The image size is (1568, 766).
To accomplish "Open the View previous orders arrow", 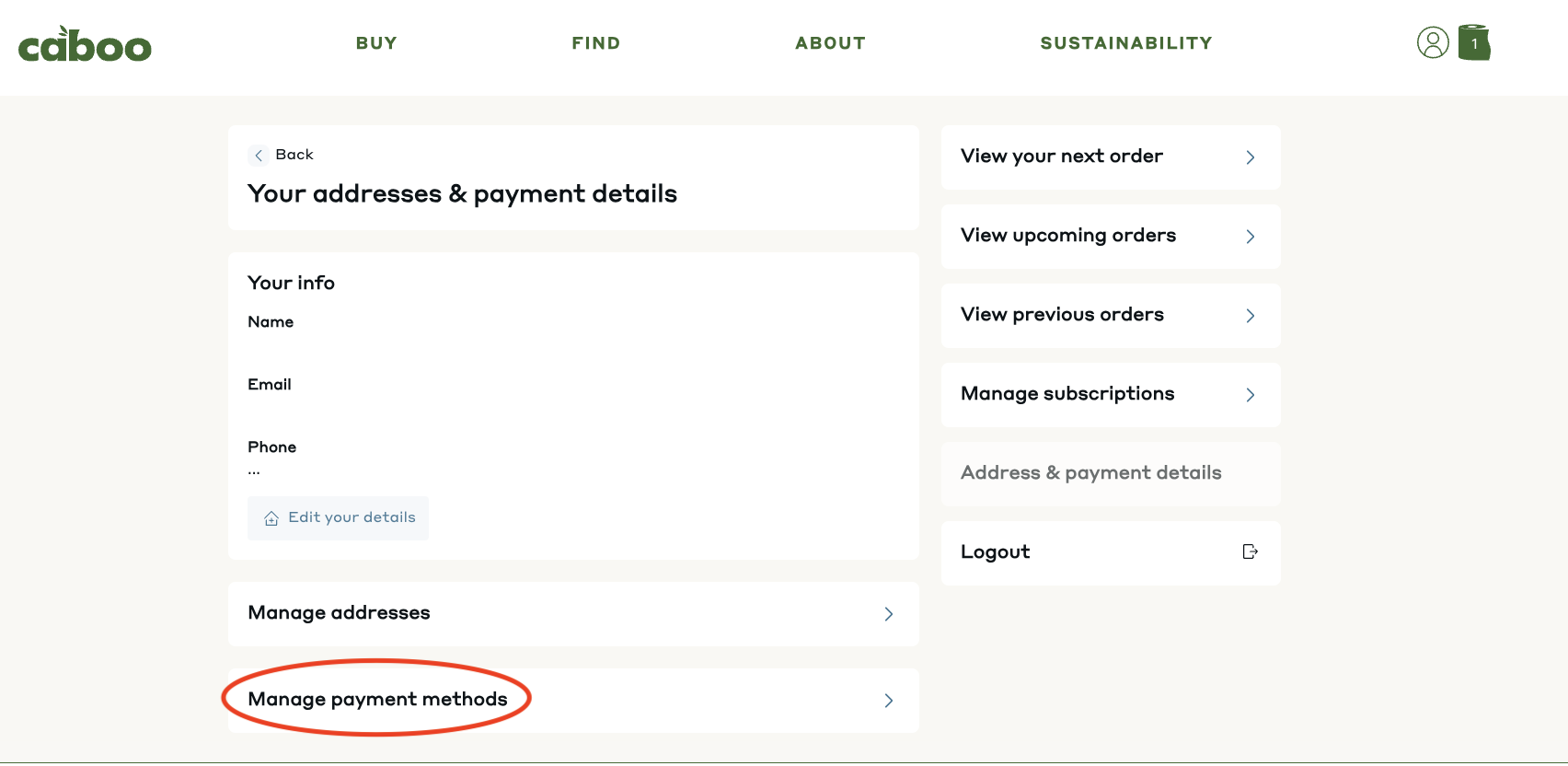I will tap(1251, 316).
